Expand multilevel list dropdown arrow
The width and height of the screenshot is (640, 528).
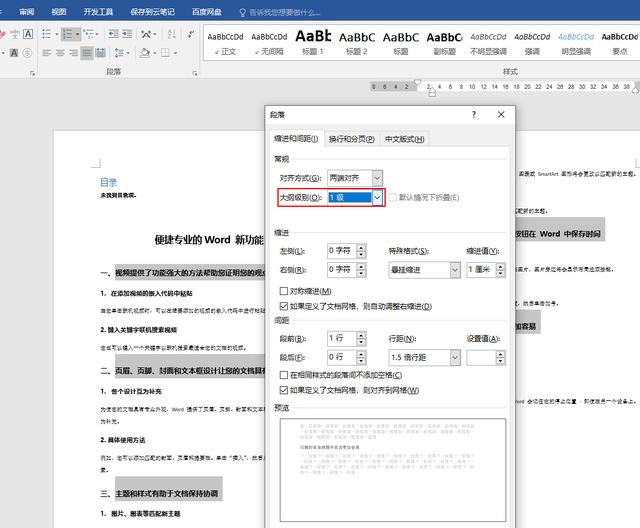coord(97,34)
